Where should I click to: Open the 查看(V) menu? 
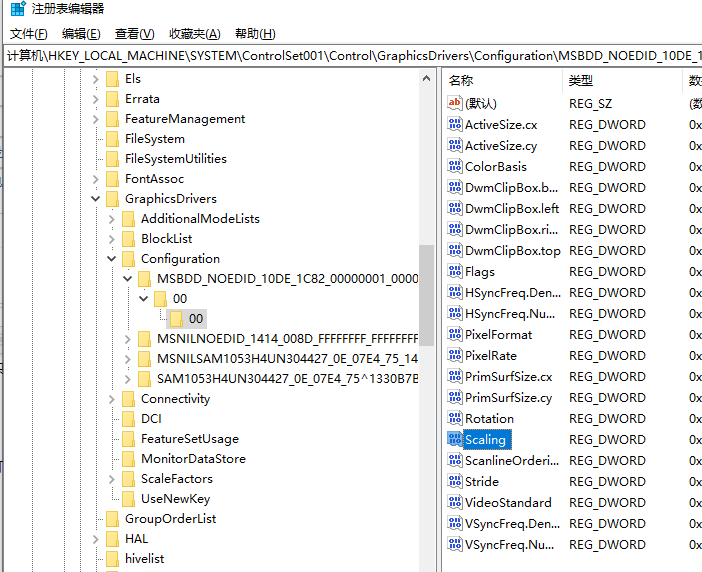pyautogui.click(x=134, y=34)
